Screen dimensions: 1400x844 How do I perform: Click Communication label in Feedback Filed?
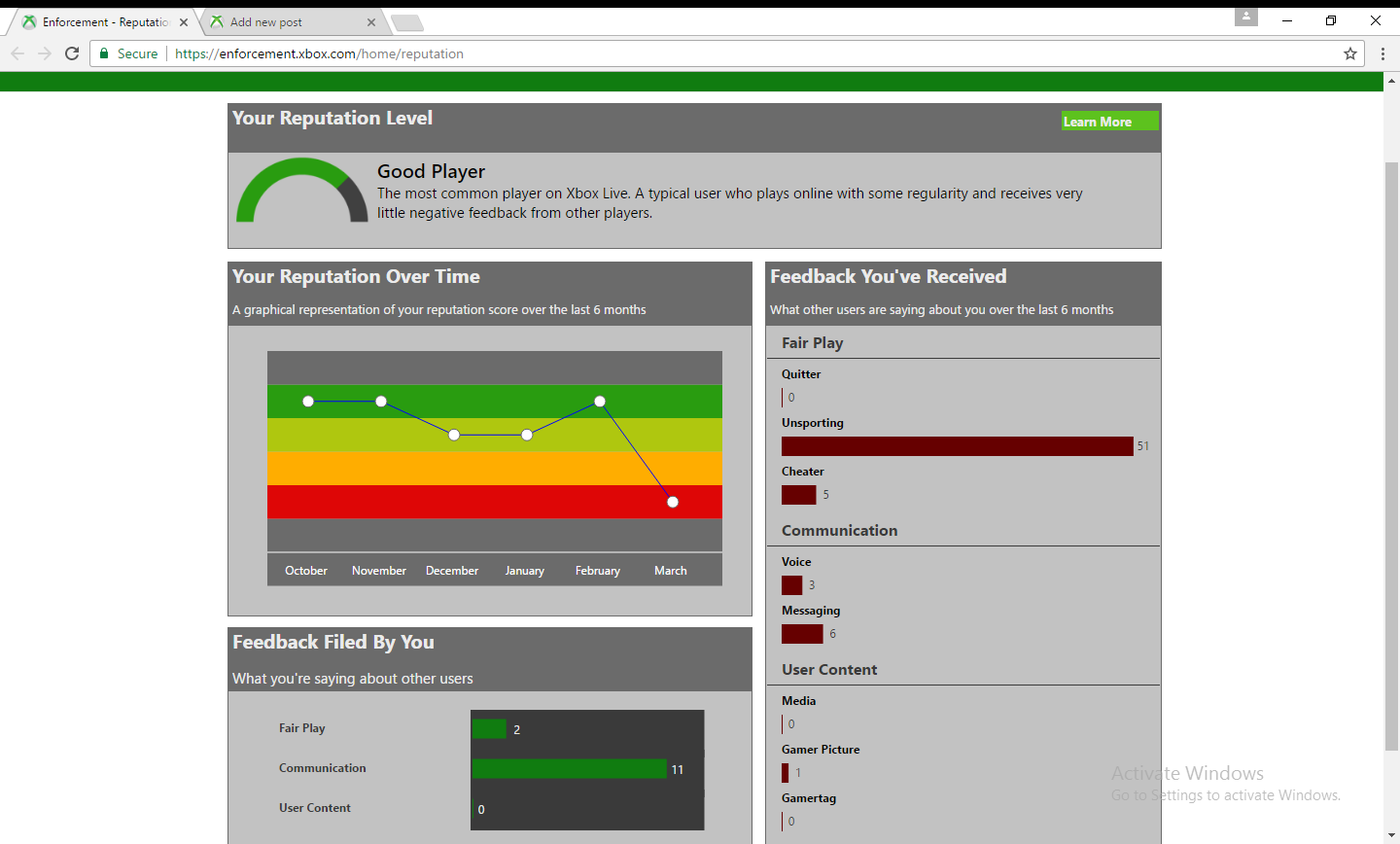click(x=323, y=768)
